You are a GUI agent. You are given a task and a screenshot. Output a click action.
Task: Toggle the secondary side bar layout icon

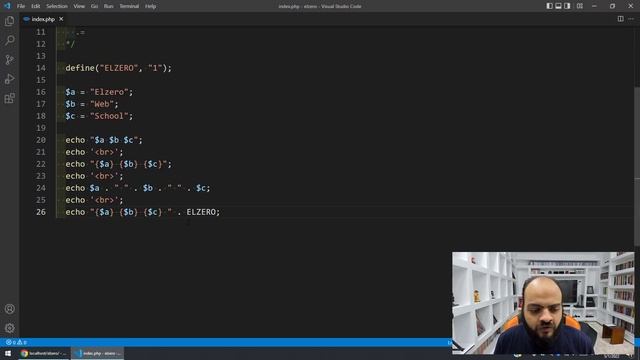[x=567, y=6]
